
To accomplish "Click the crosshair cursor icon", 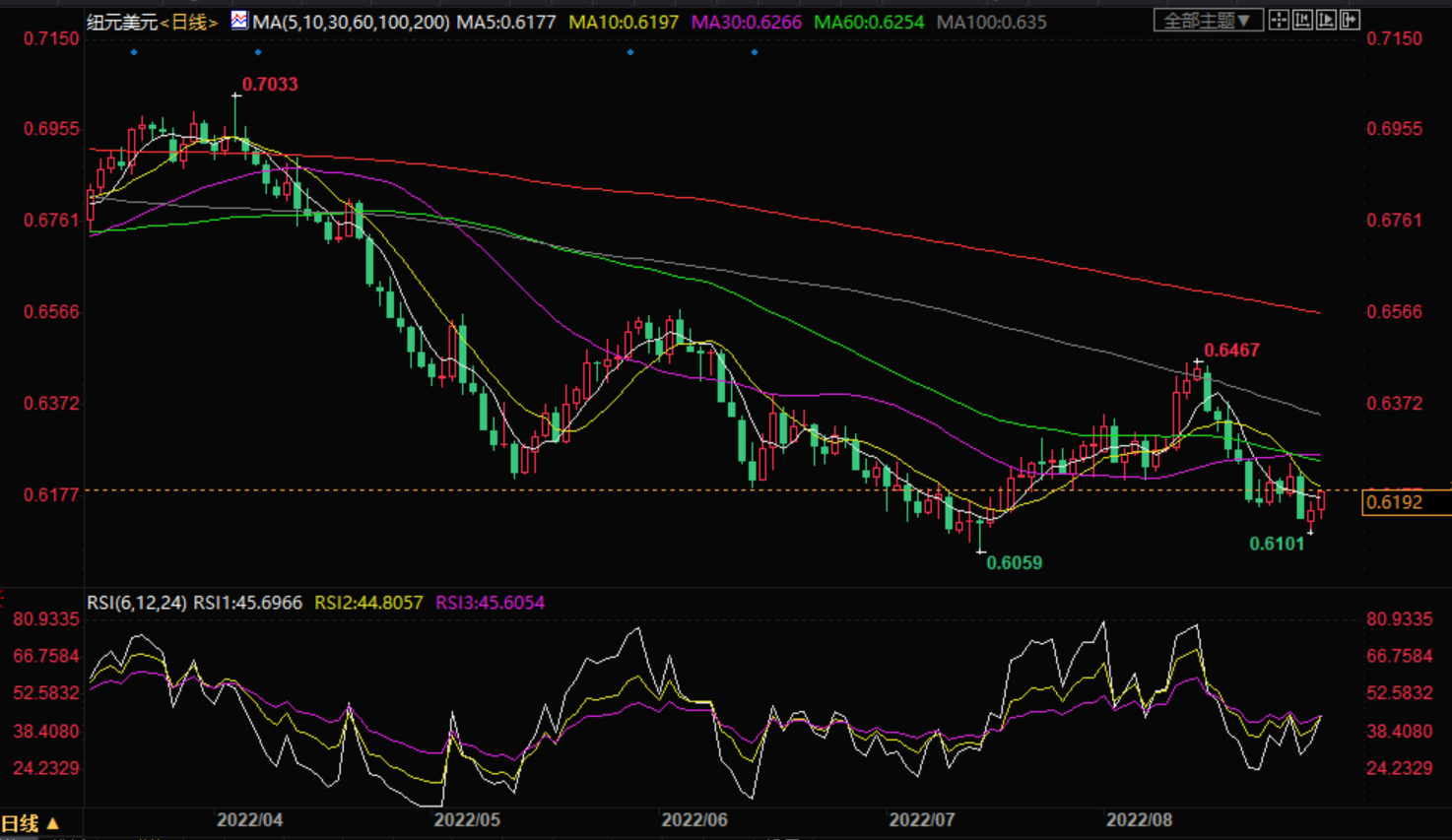I will click(x=1279, y=20).
